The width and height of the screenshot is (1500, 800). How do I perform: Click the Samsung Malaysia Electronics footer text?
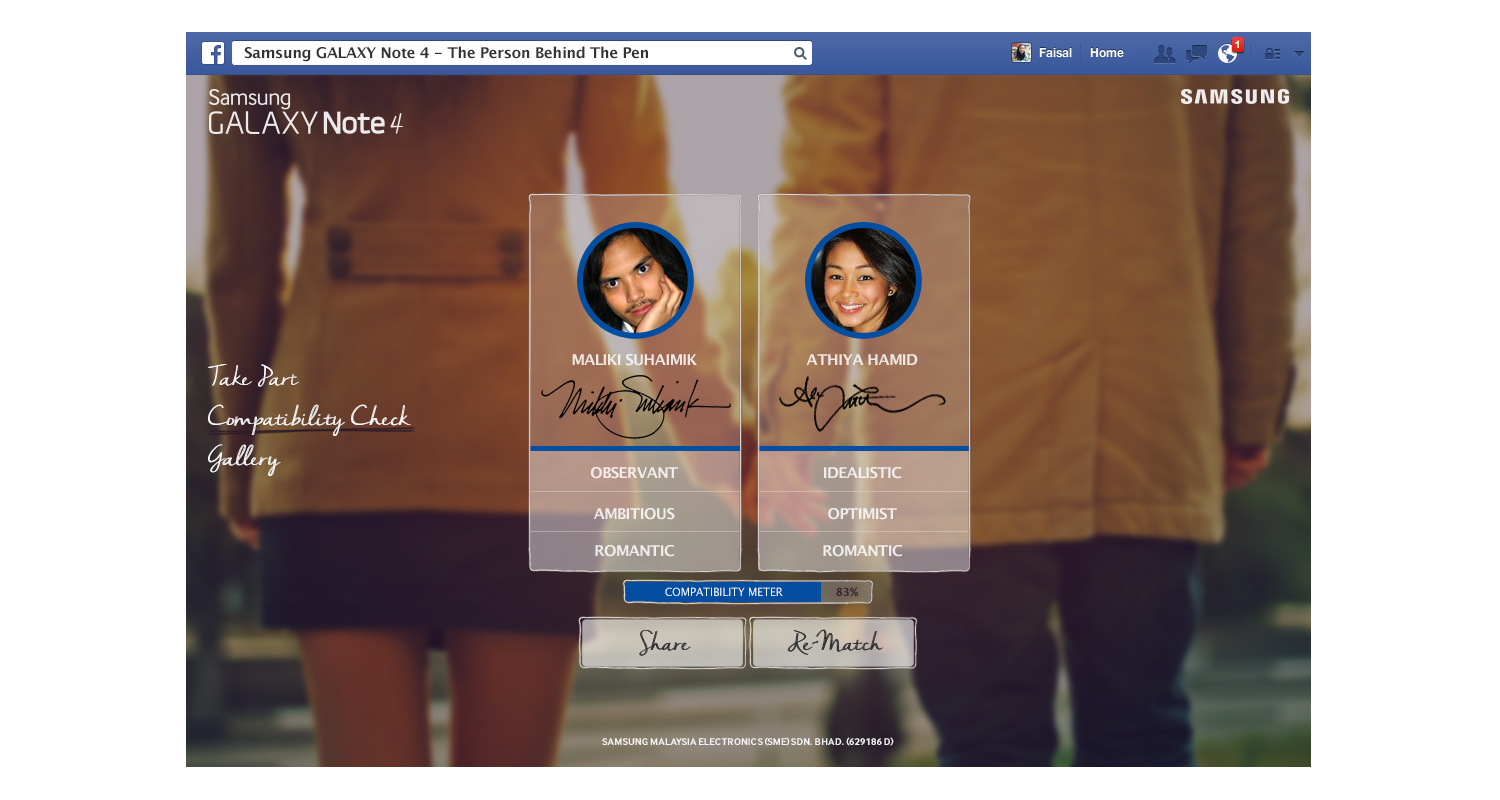coord(747,742)
